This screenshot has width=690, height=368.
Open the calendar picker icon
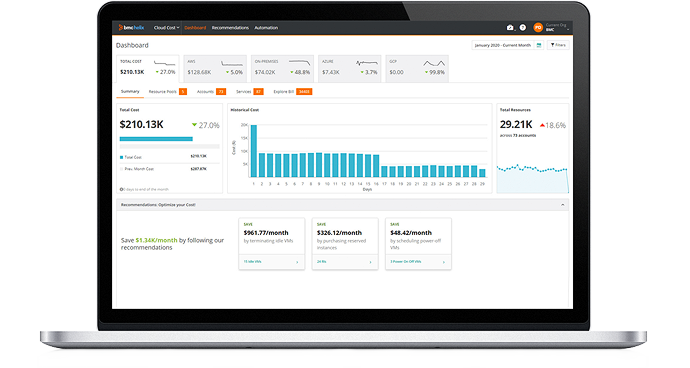click(539, 45)
